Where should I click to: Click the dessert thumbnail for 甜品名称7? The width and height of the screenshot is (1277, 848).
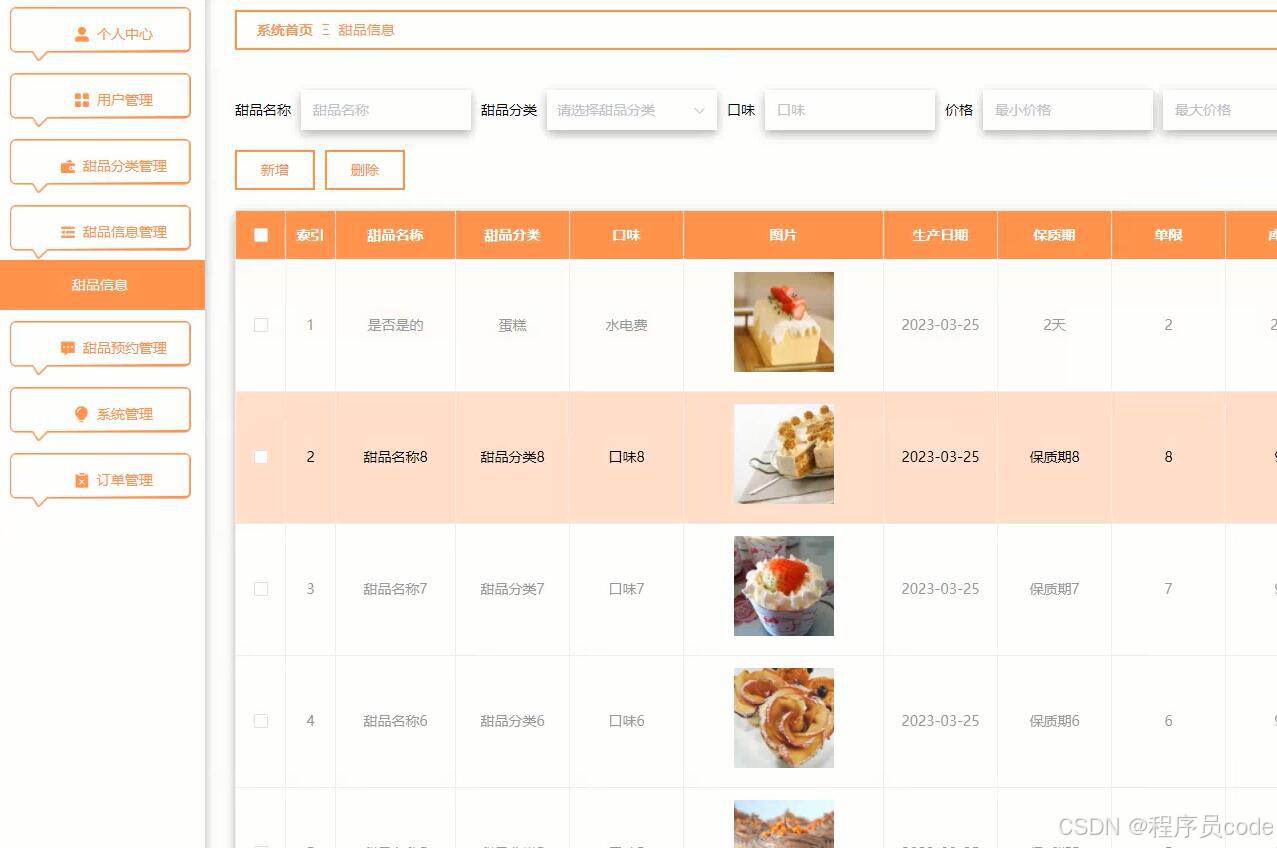pos(783,585)
